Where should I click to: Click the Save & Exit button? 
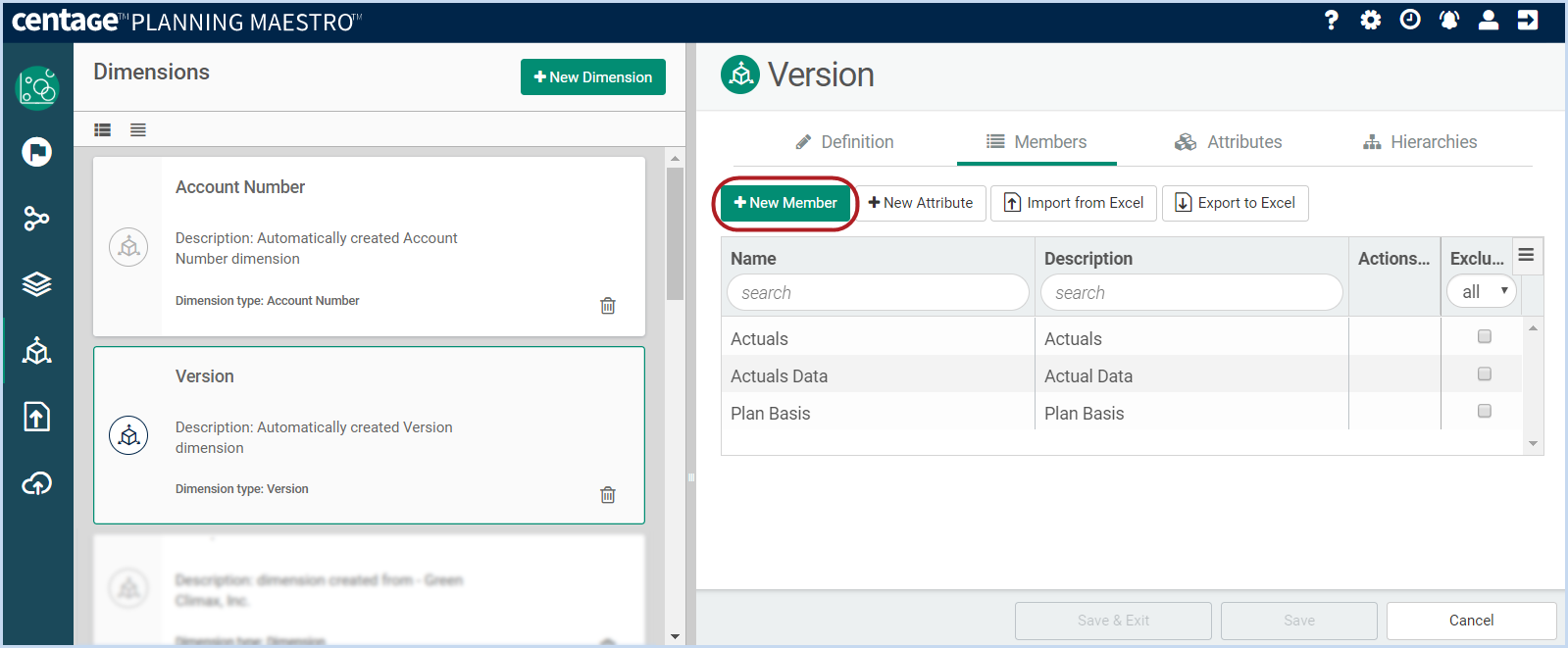pos(1113,621)
